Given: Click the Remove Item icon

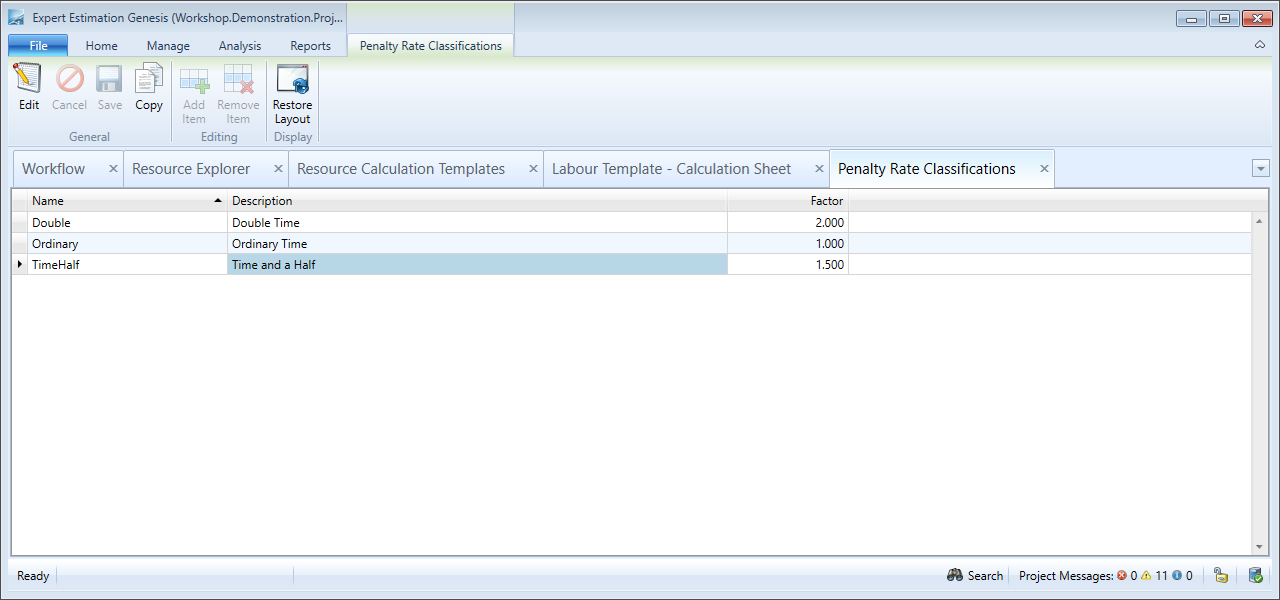Looking at the screenshot, I should click(238, 79).
